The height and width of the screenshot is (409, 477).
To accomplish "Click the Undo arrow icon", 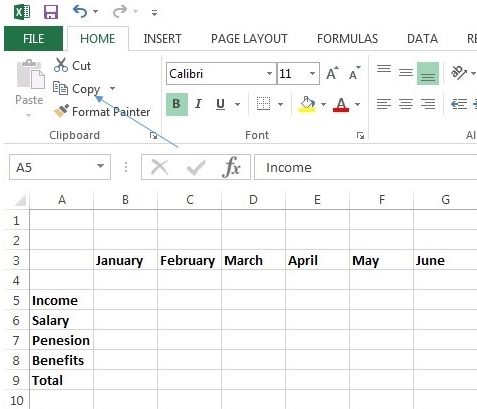I will [80, 12].
